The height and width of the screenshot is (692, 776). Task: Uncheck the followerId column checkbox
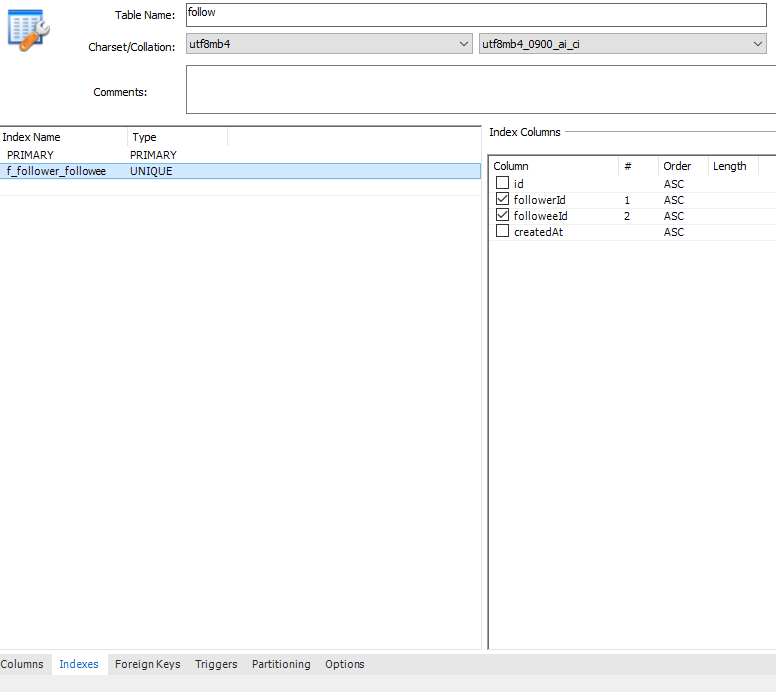tap(502, 199)
